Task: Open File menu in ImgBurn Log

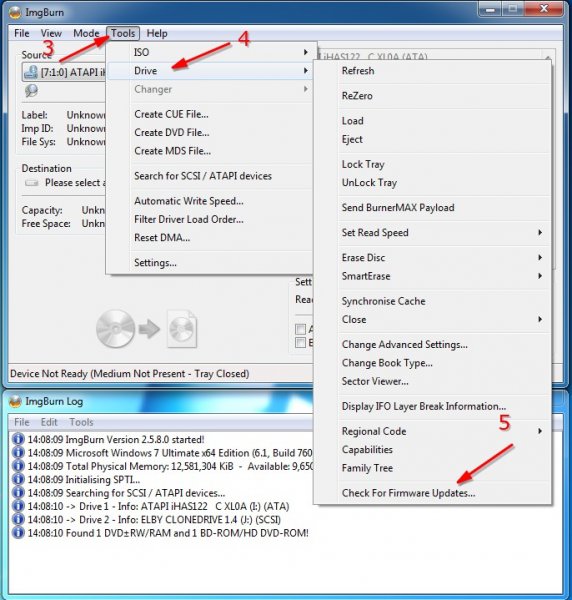Action: pos(21,422)
